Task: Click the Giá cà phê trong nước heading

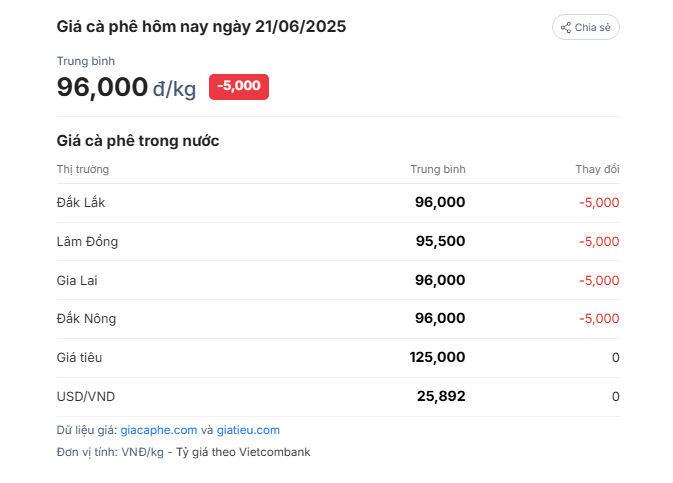Action: 138,141
